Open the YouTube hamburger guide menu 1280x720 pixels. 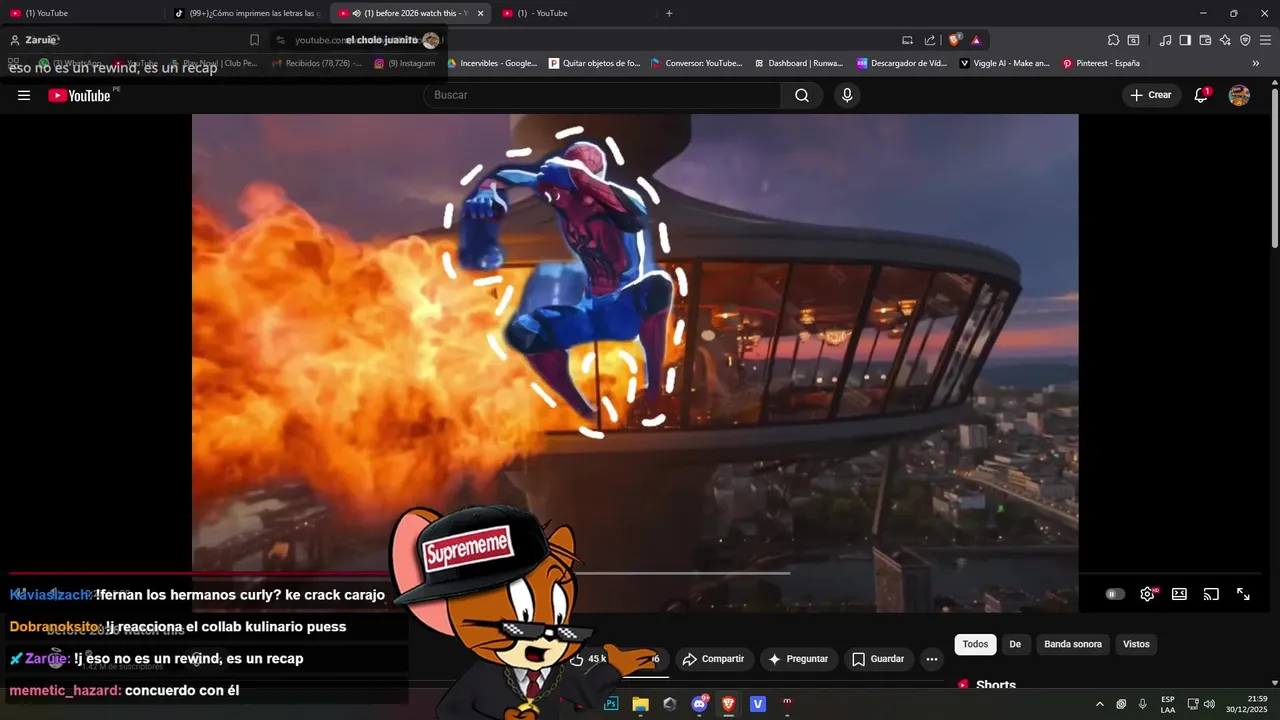tap(24, 95)
